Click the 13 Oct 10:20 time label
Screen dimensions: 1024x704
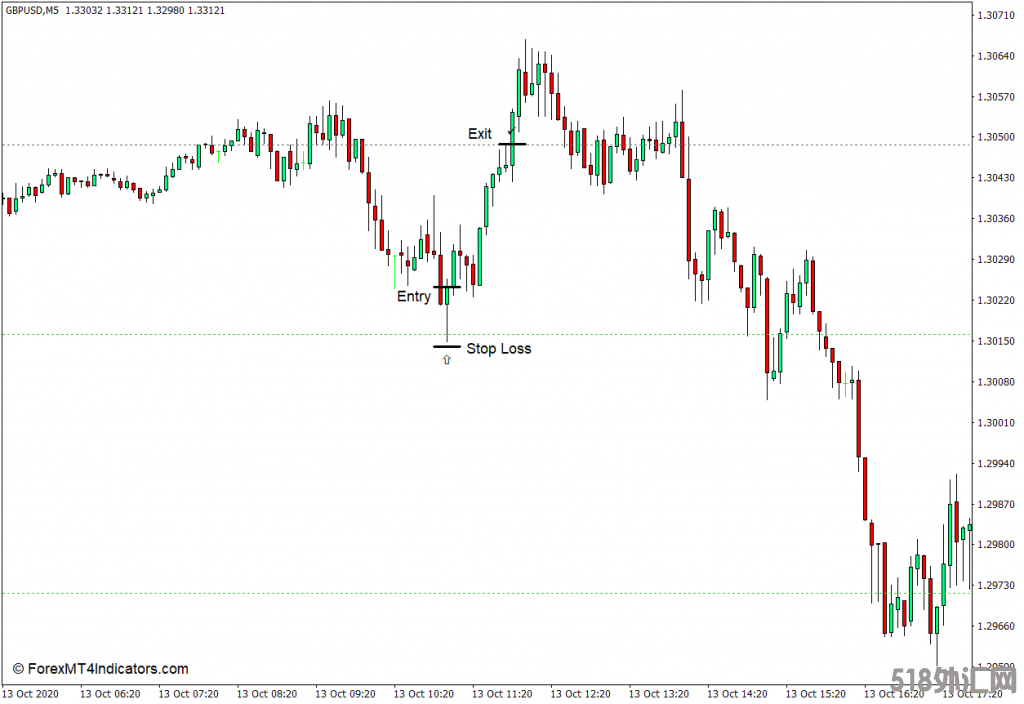pos(423,694)
